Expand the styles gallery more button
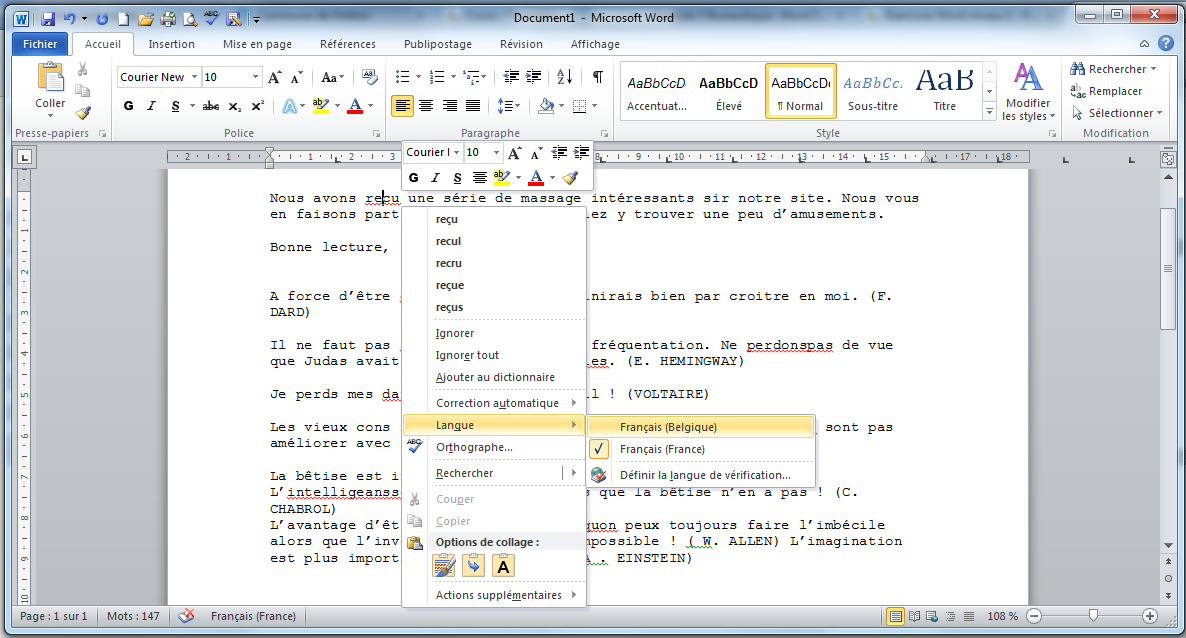 coord(989,112)
